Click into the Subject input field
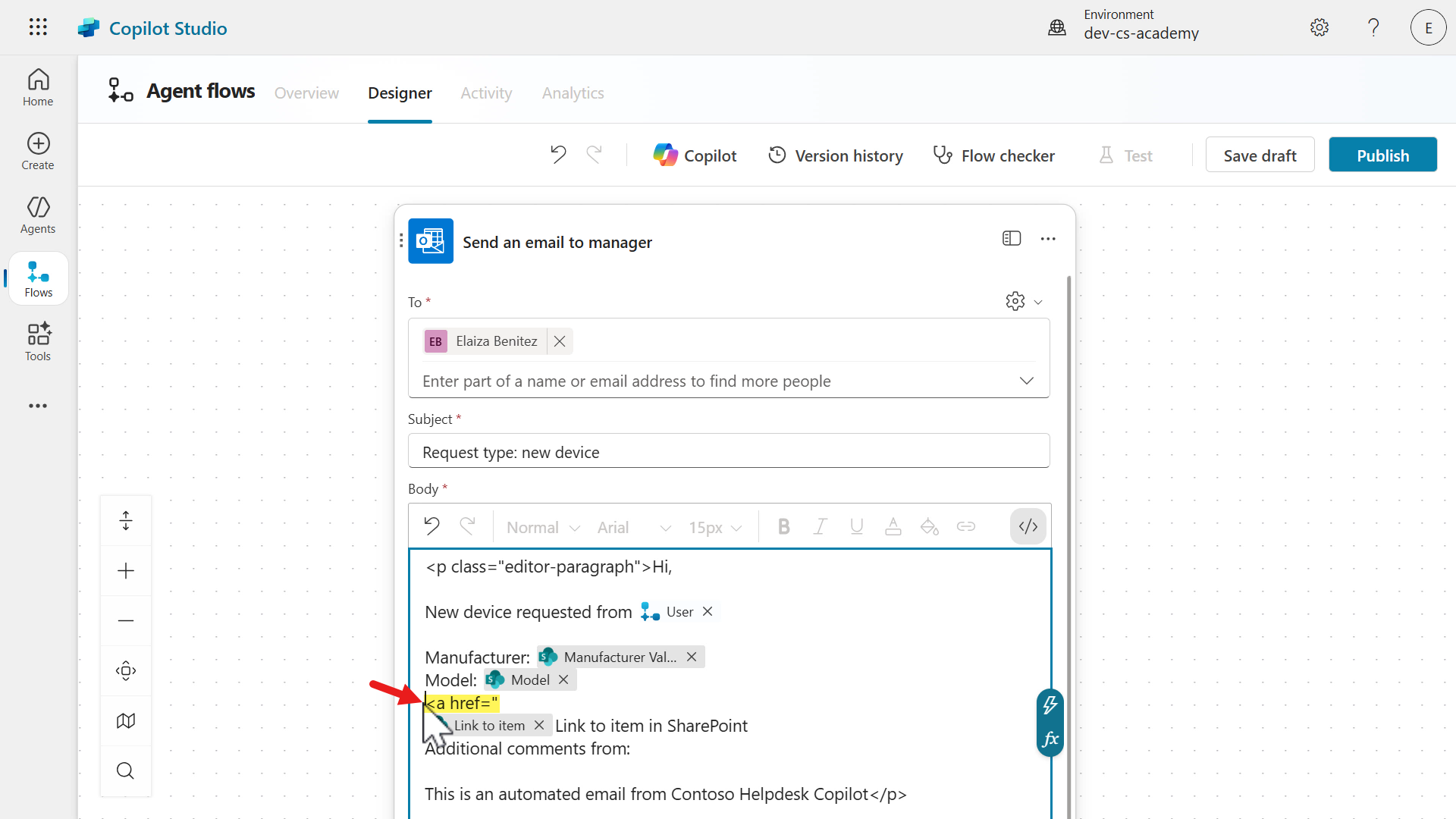The width and height of the screenshot is (1456, 819). click(728, 452)
